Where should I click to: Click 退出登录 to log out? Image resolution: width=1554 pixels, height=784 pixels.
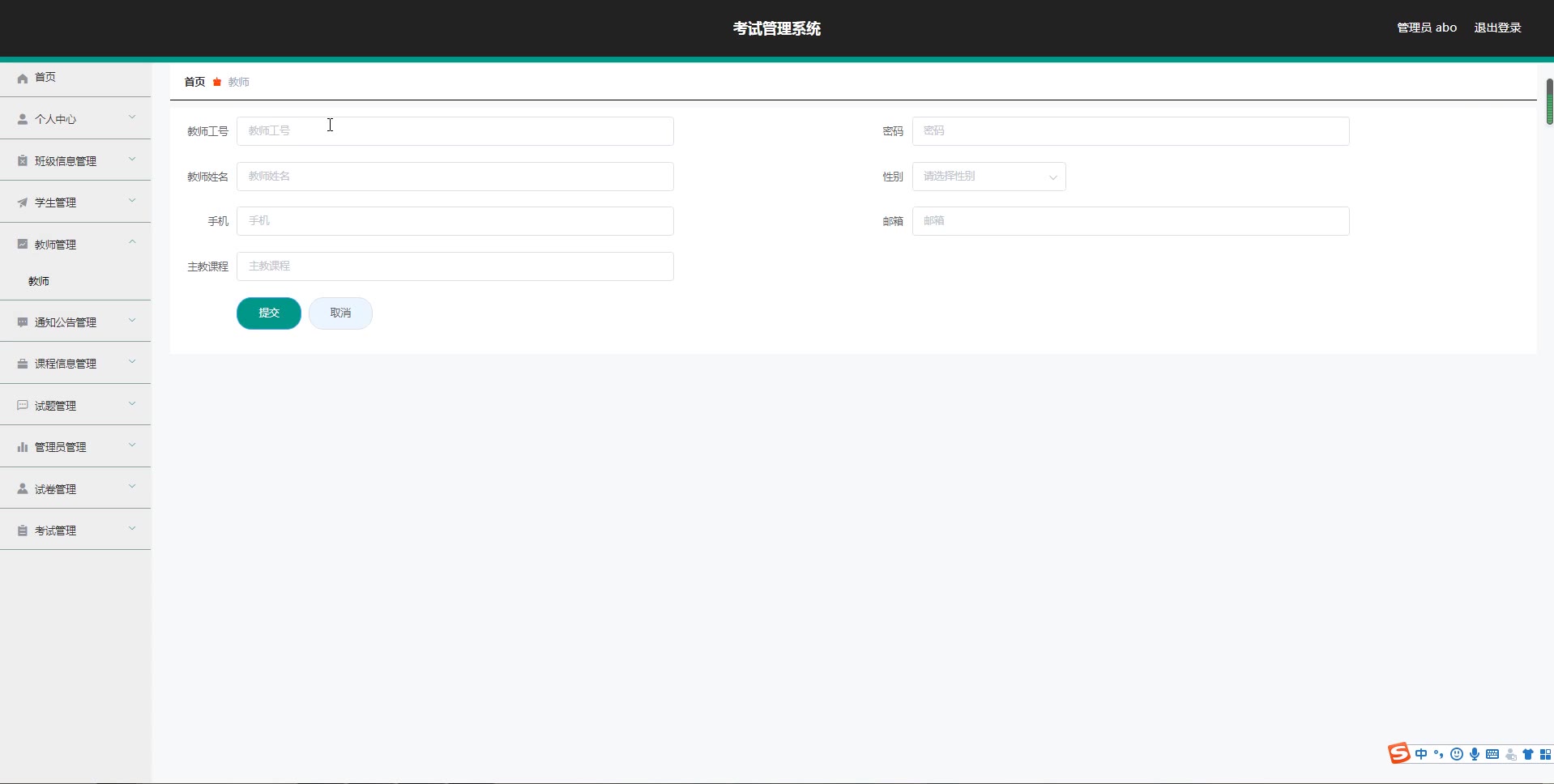(x=1497, y=28)
